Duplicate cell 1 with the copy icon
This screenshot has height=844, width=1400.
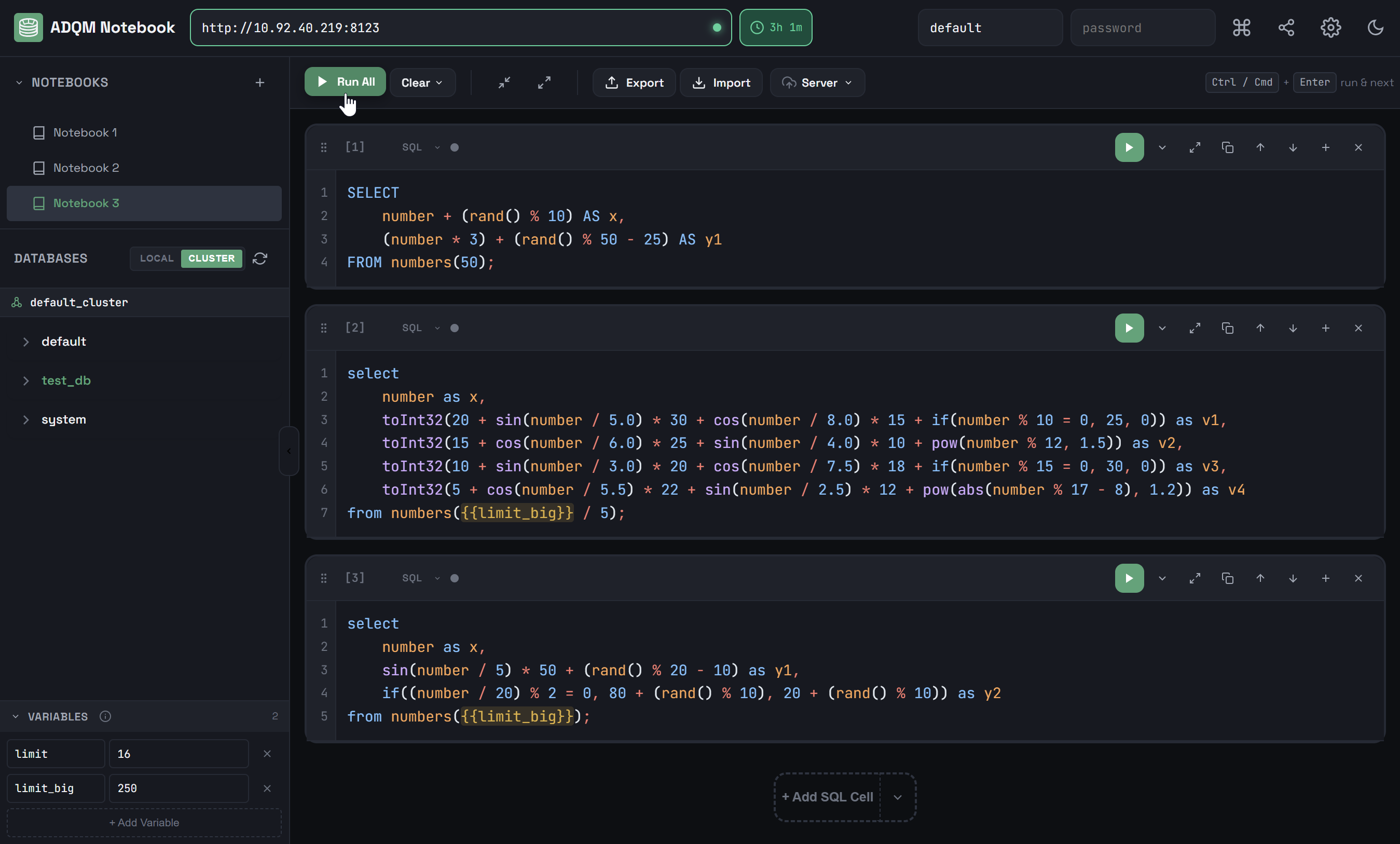(1227, 147)
